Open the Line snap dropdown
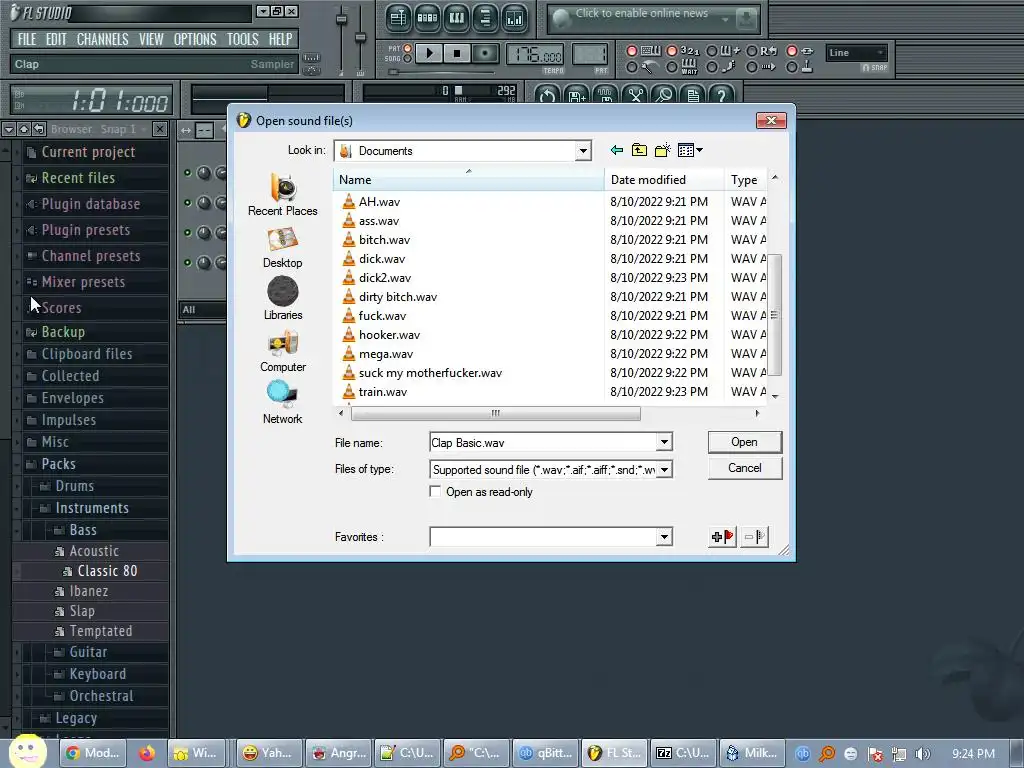This screenshot has width=1024, height=768. pos(857,53)
